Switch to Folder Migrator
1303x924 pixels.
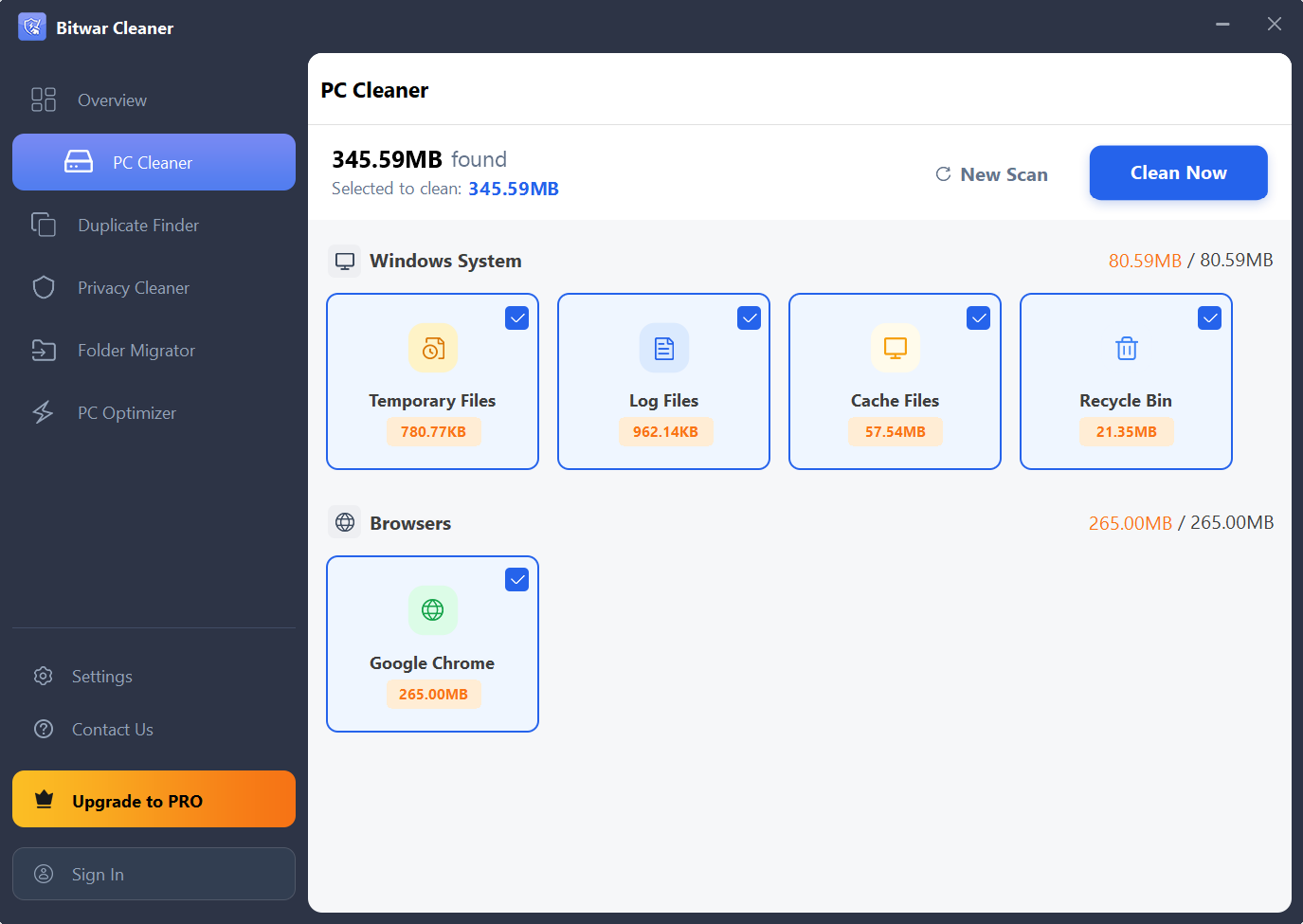coord(154,350)
